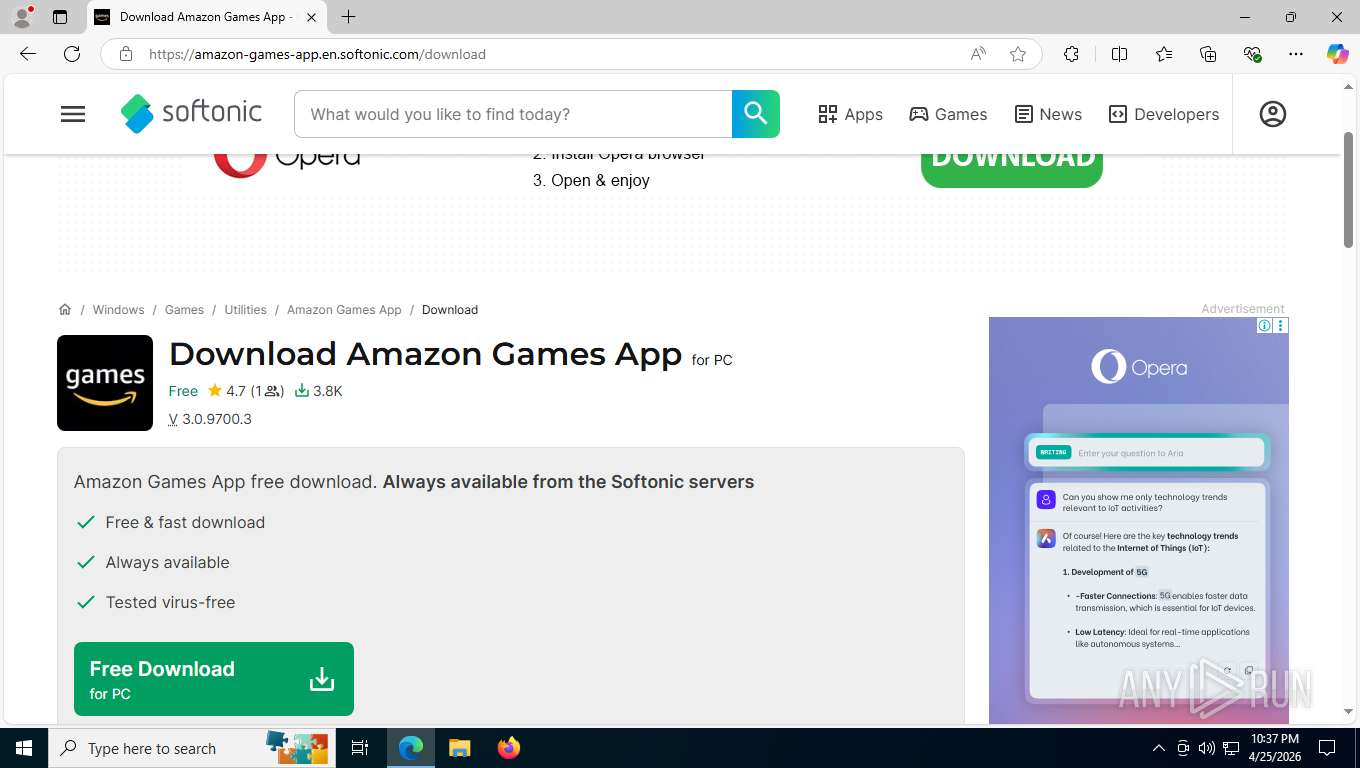
Task: Open Read aloud in address bar
Action: click(978, 54)
